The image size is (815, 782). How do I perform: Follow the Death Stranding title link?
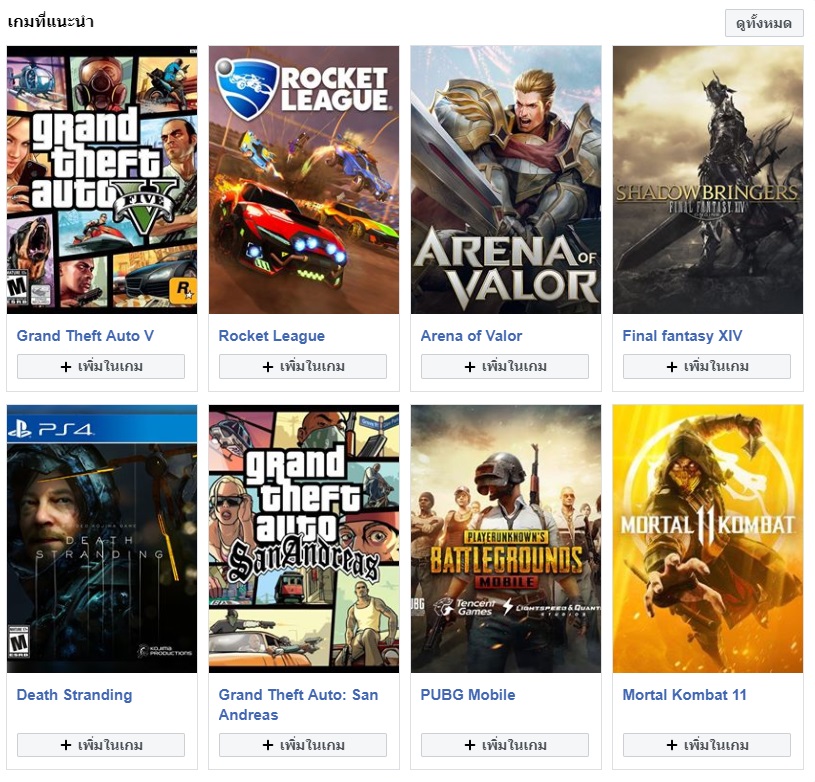(74, 695)
